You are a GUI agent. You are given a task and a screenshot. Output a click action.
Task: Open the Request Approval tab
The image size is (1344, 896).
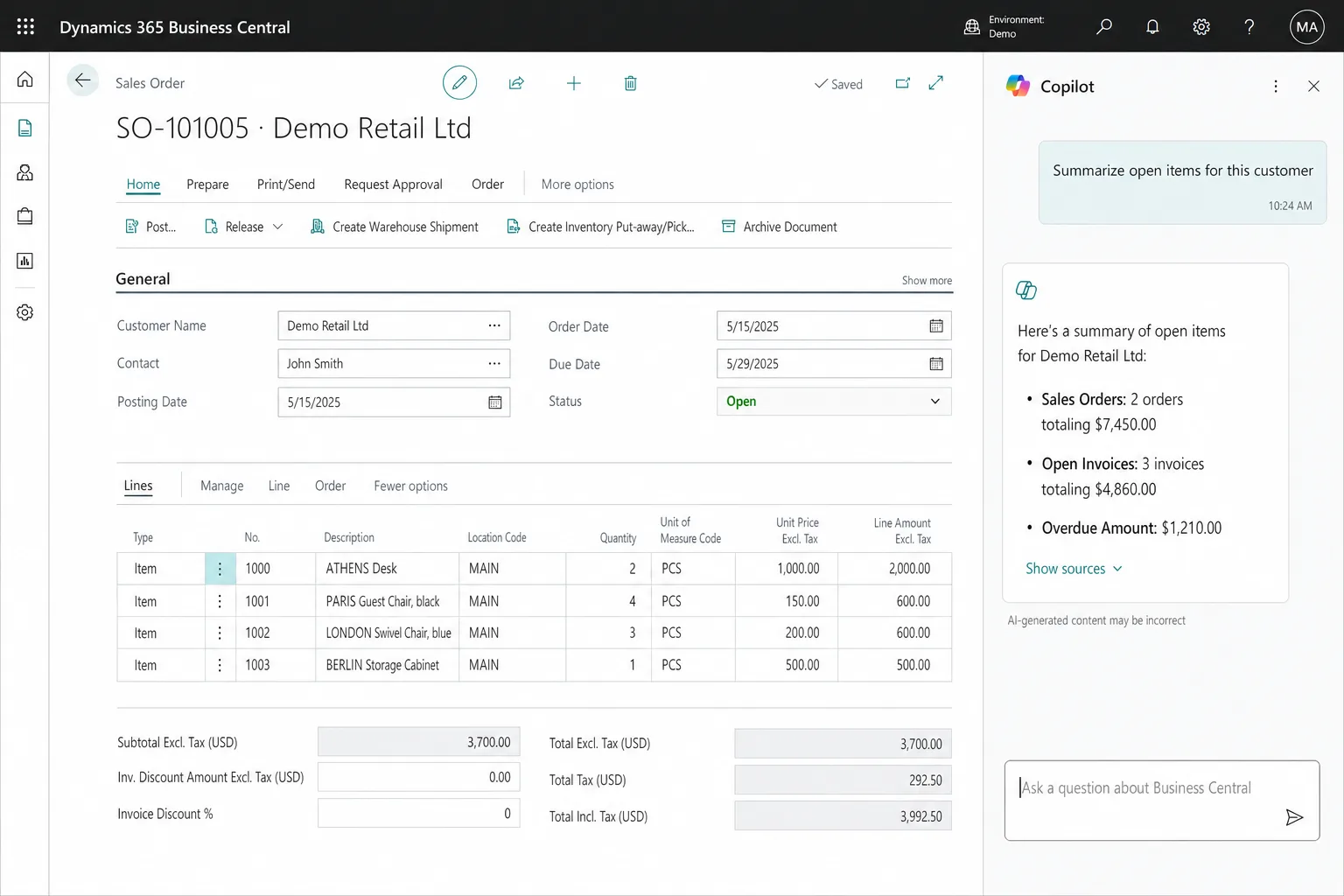coord(393,184)
